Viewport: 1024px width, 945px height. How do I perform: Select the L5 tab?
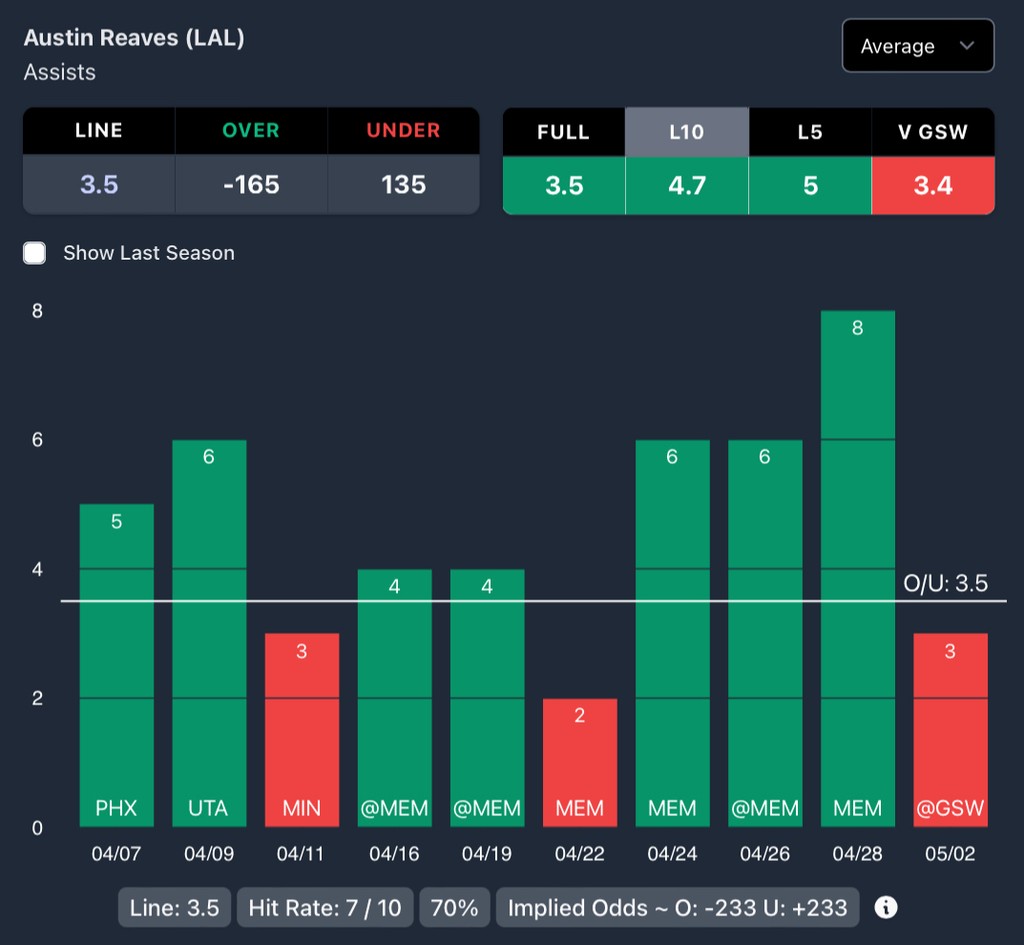coord(810,132)
